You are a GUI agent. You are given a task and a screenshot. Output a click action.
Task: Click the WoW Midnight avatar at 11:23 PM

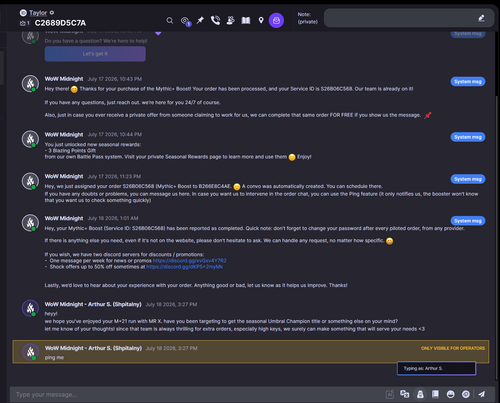[x=30, y=181]
